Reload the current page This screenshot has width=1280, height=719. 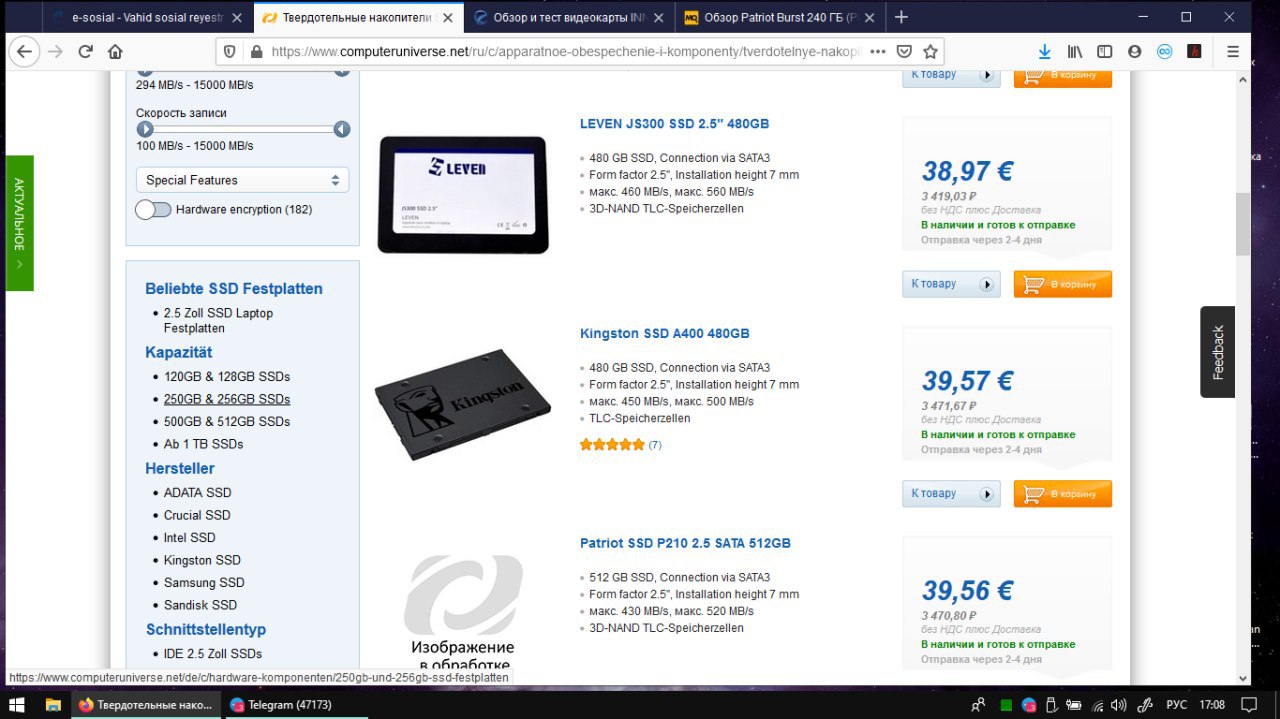click(86, 52)
